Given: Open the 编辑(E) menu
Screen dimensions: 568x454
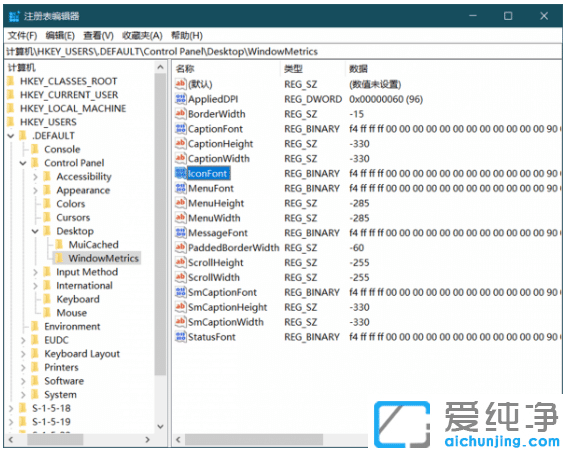Looking at the screenshot, I should point(60,36).
